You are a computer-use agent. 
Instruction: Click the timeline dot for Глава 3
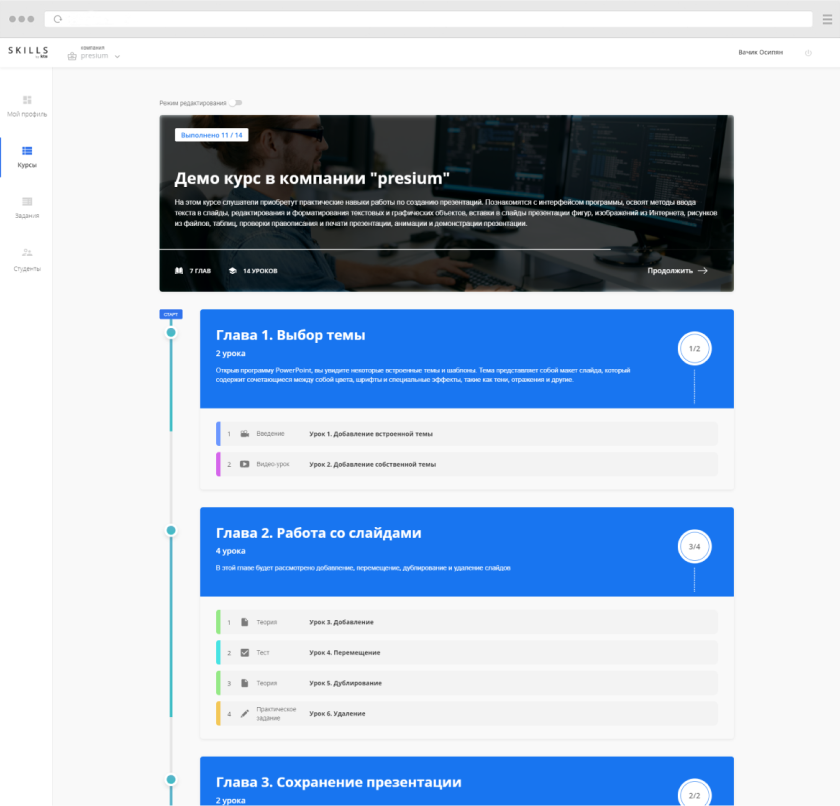[171, 779]
